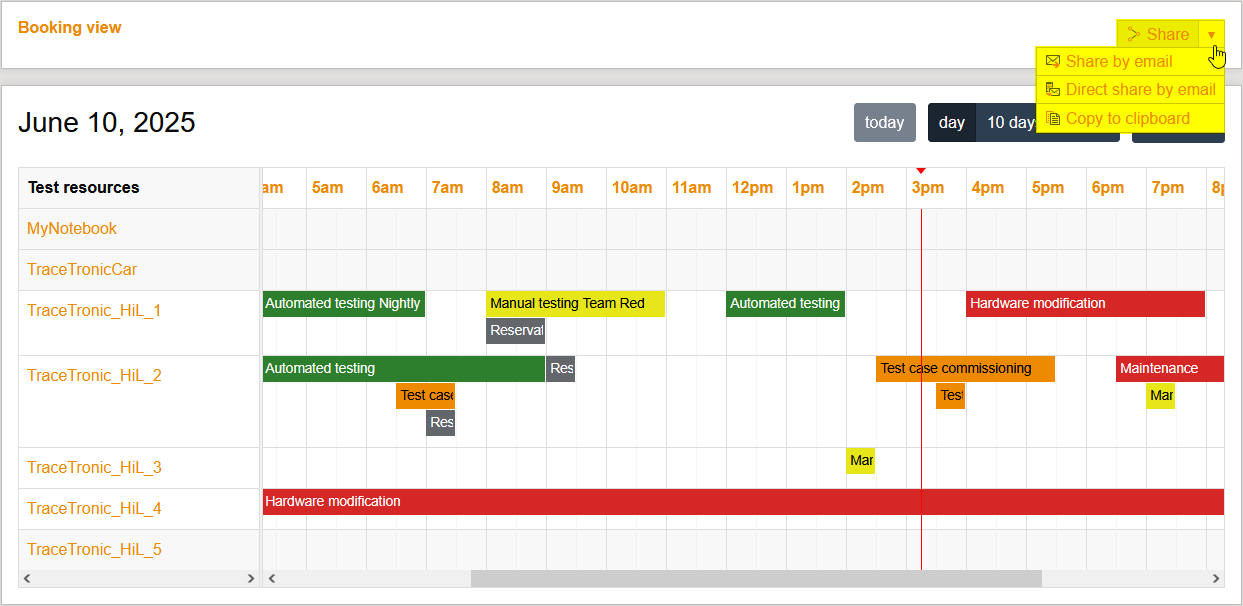
Task: Click the envelope icon for Share by email
Action: click(x=1052, y=62)
